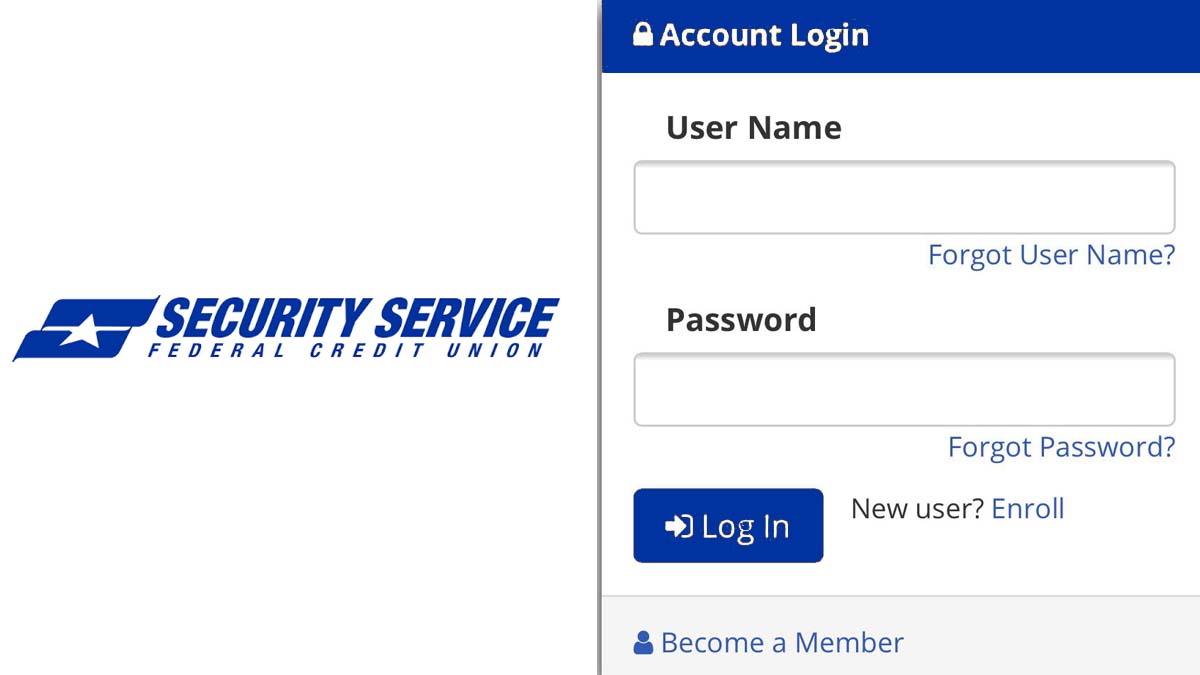
Task: Open the Forgot User Name page
Action: pos(1051,255)
